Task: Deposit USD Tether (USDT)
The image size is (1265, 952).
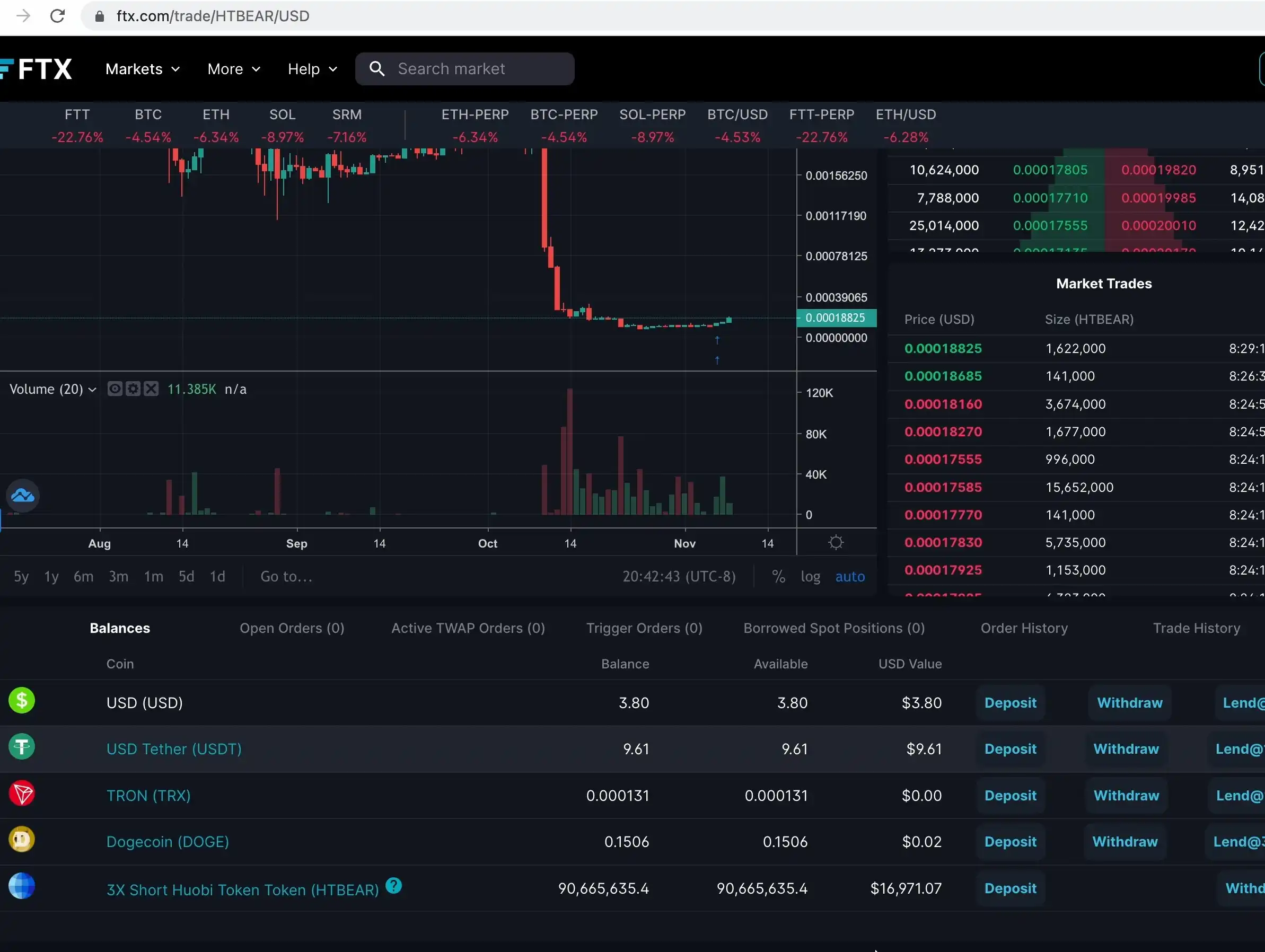Action: click(1010, 749)
